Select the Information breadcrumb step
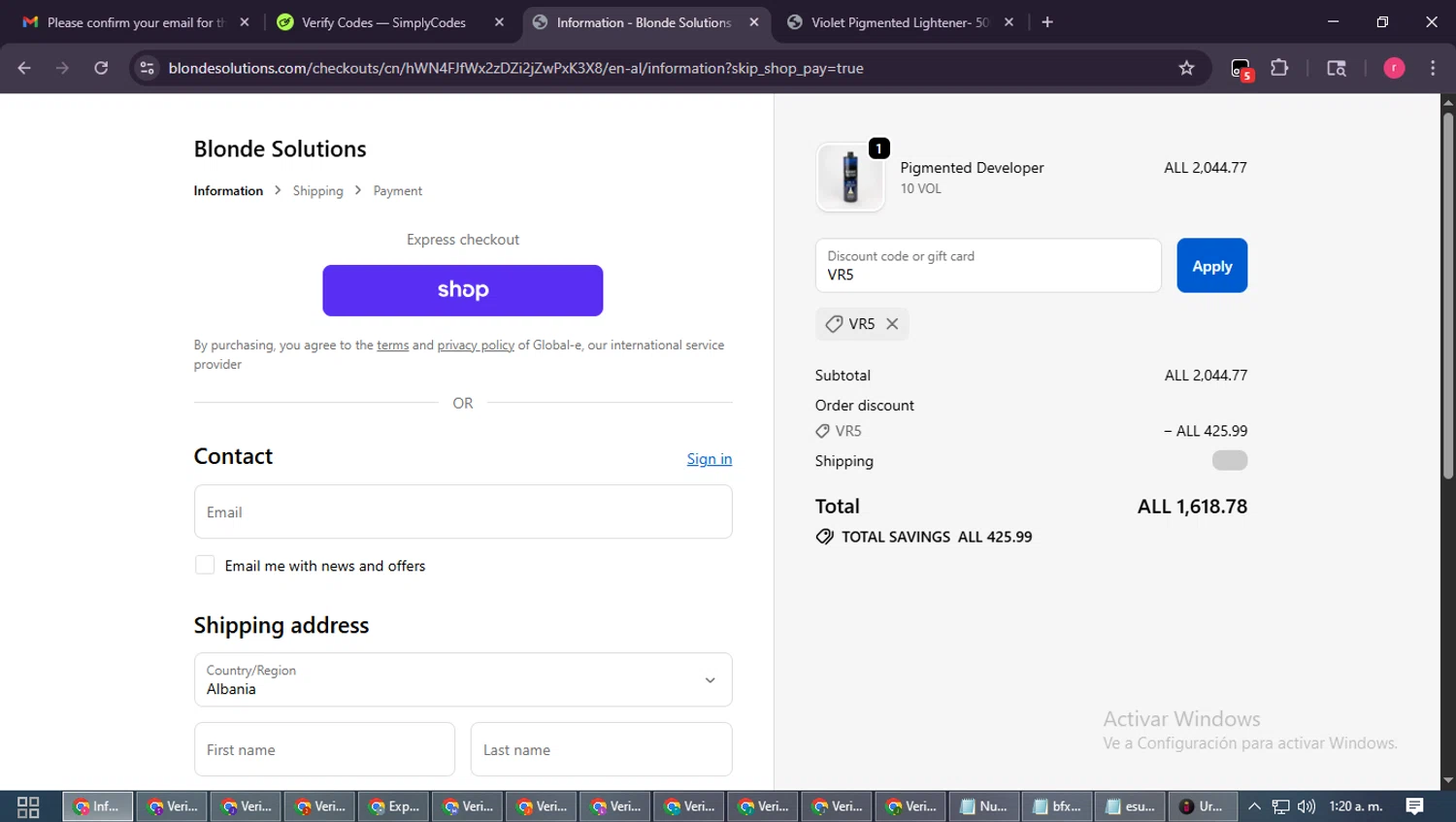1456x822 pixels. click(228, 191)
